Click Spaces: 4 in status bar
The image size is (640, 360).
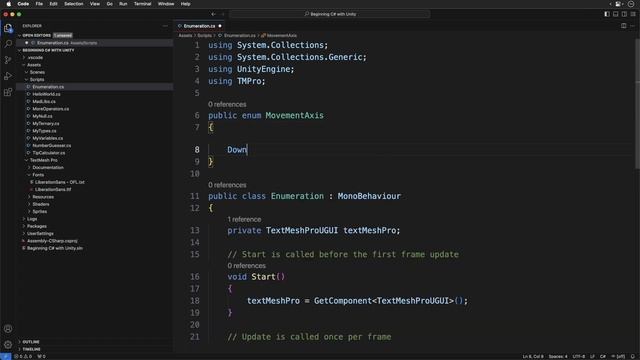click(x=558, y=356)
